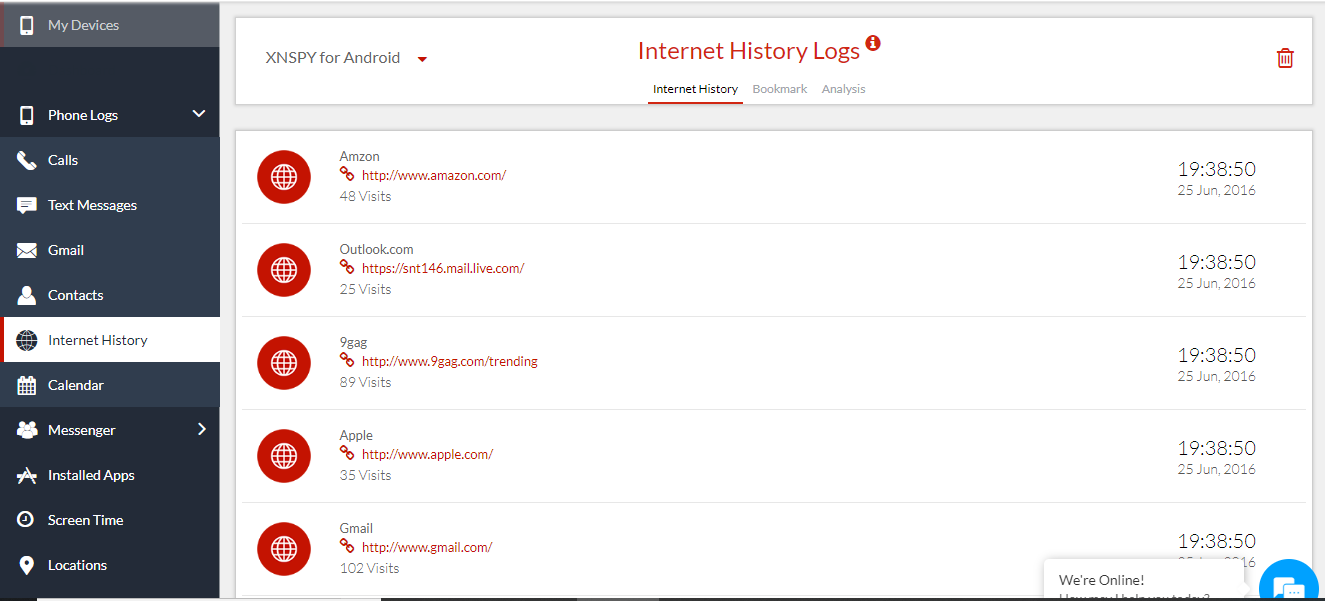
Task: Open the http://www.amazon.com/ link
Action: (x=434, y=175)
